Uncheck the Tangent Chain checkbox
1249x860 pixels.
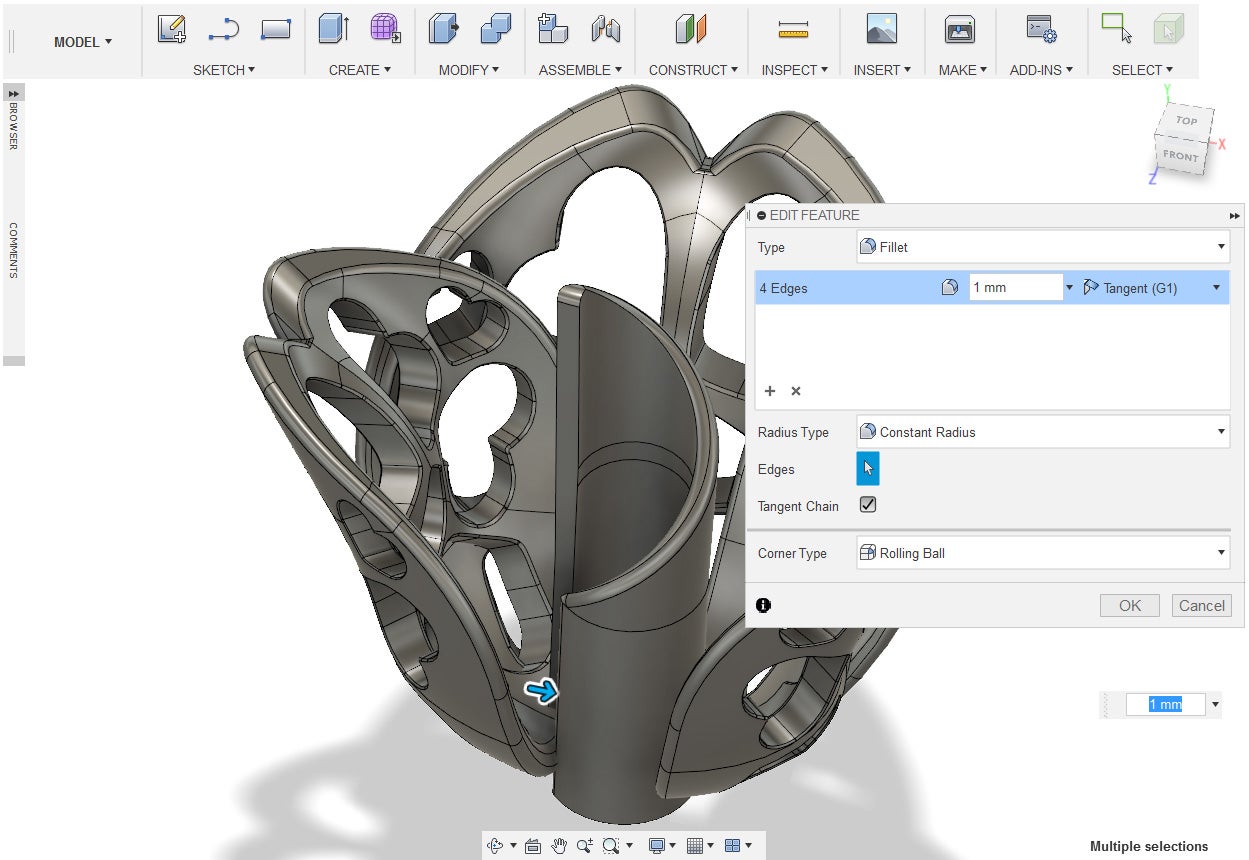click(868, 505)
